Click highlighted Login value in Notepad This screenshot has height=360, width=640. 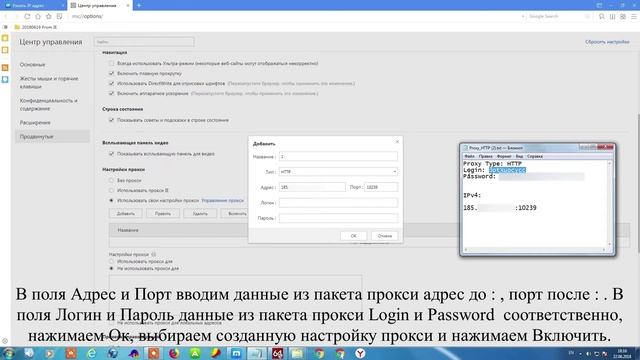pyautogui.click(x=507, y=170)
